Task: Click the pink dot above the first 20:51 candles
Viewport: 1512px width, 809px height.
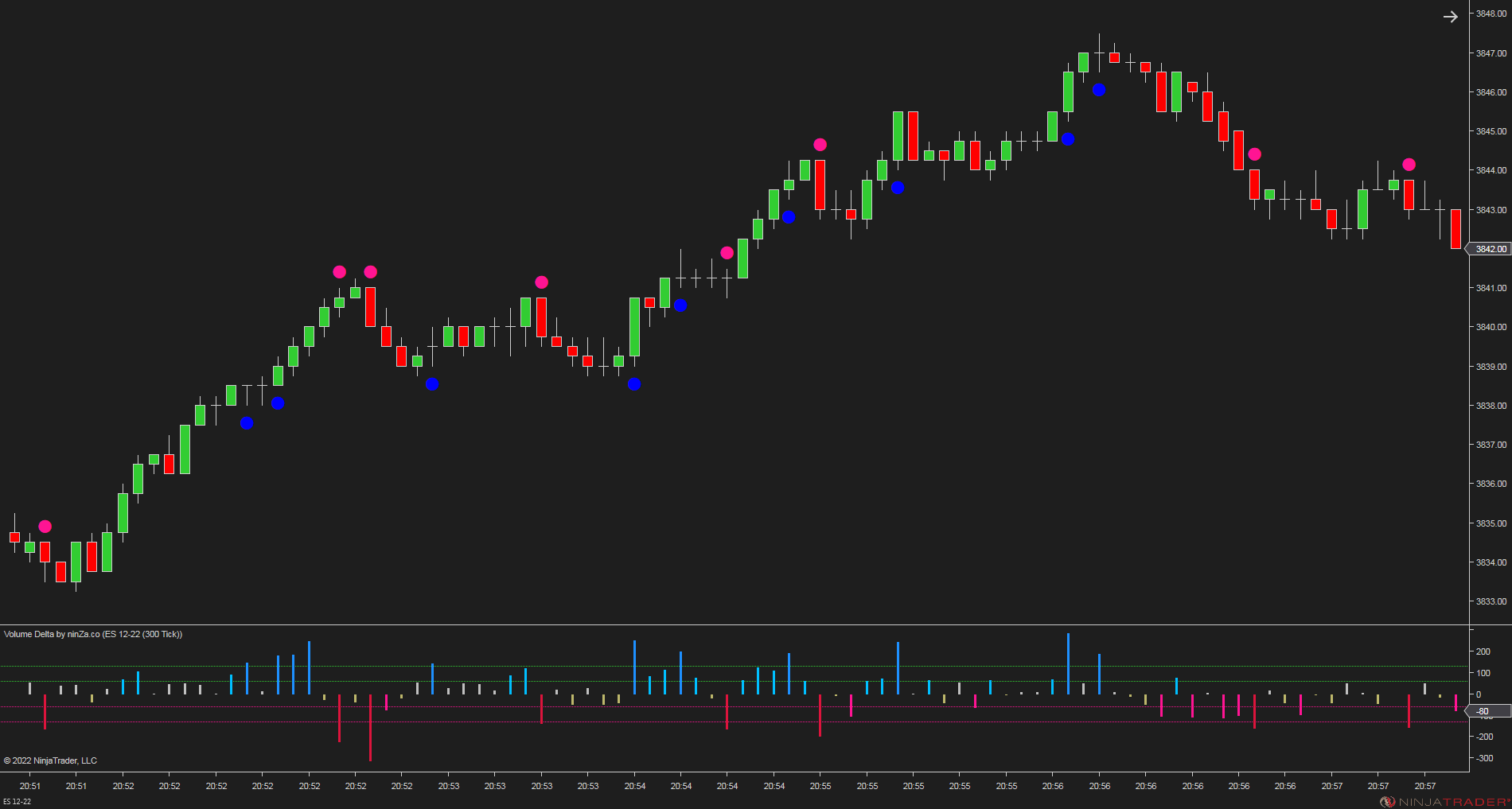Action: (x=45, y=526)
